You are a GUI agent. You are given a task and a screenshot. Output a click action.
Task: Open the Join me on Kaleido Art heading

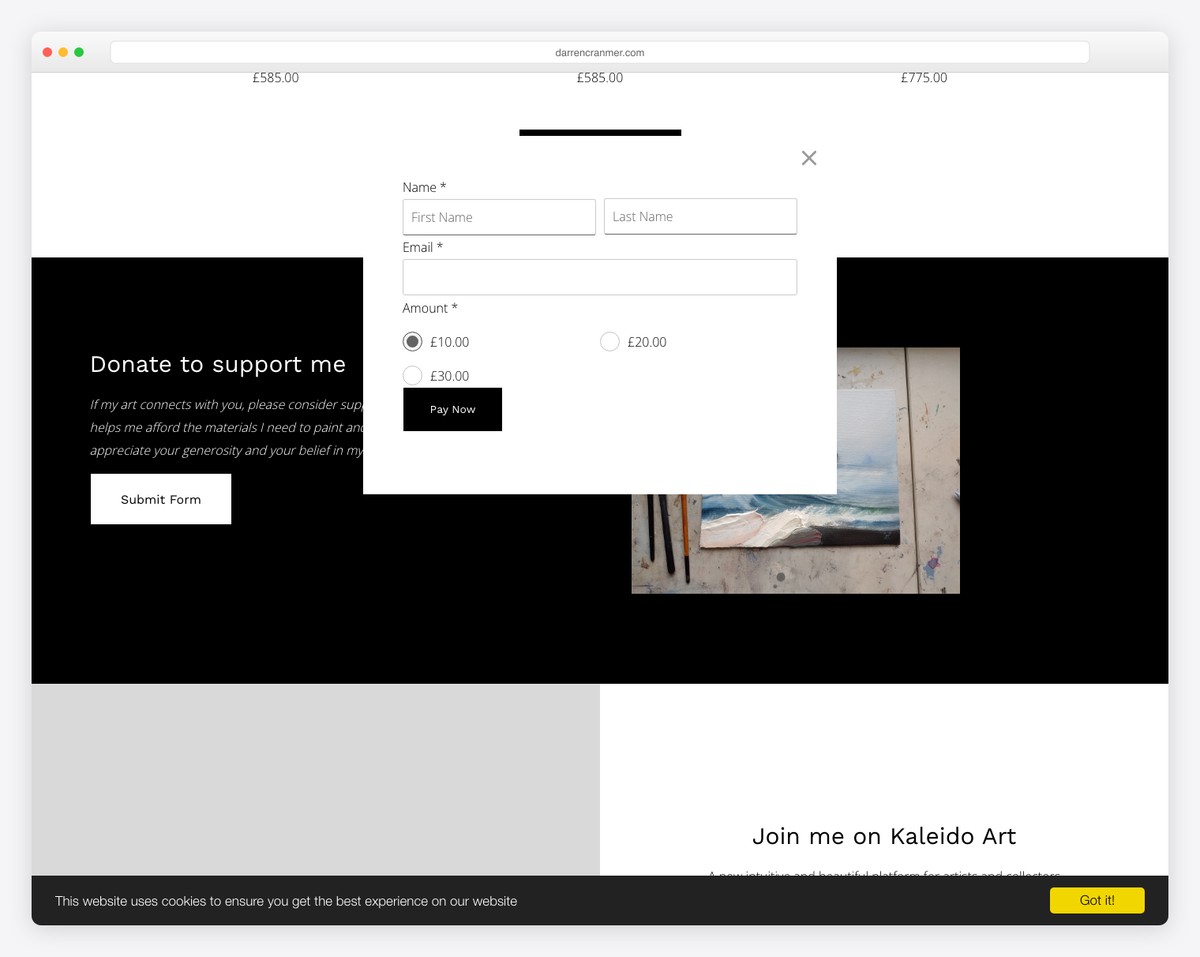pos(884,836)
